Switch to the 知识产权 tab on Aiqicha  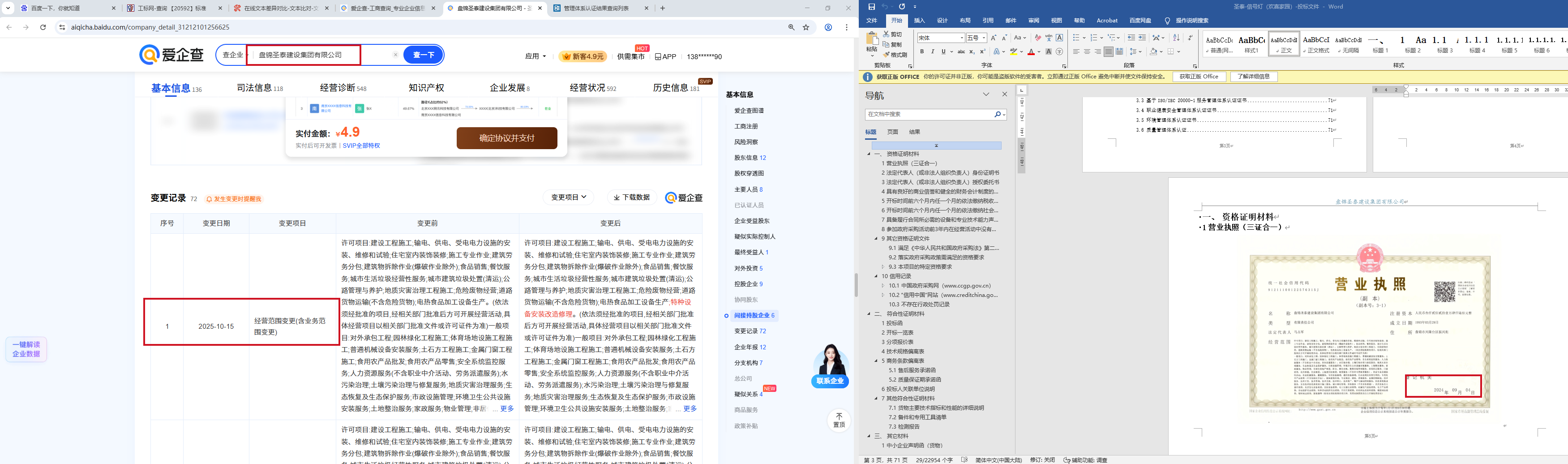pos(426,88)
